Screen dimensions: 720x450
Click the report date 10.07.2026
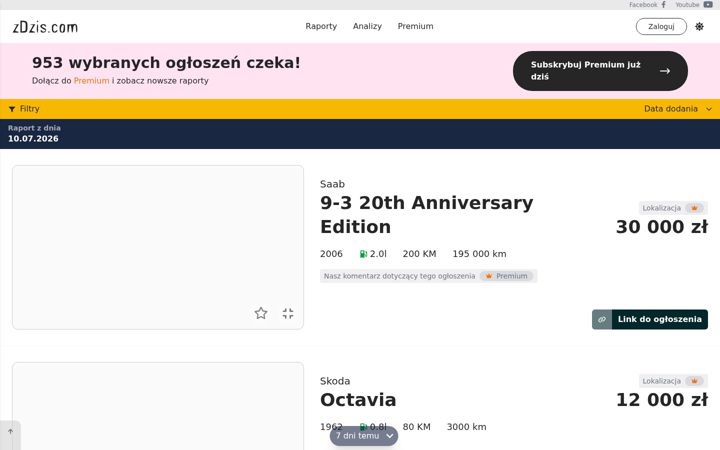[x=33, y=139]
